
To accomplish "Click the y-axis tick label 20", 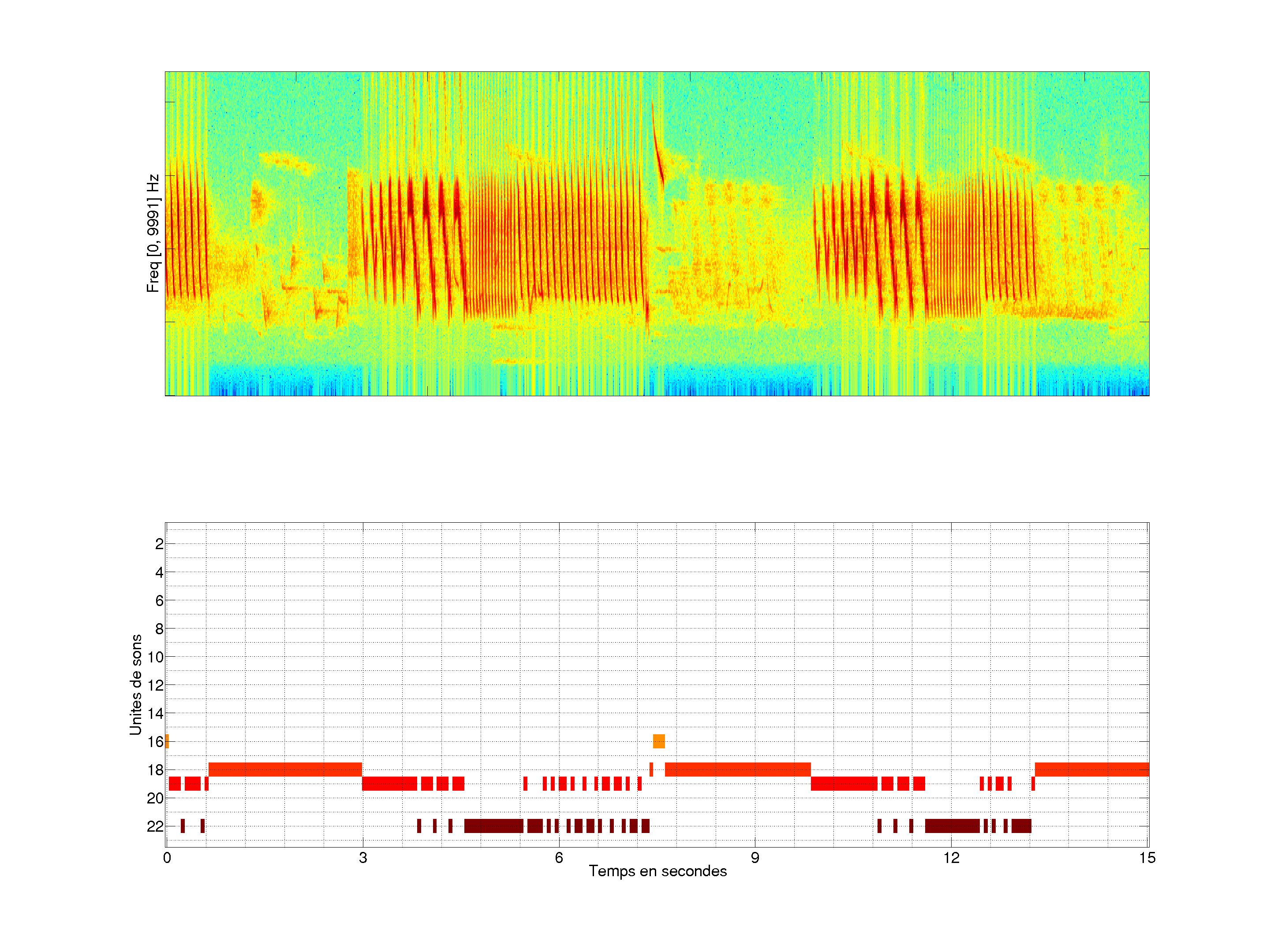I will [156, 798].
